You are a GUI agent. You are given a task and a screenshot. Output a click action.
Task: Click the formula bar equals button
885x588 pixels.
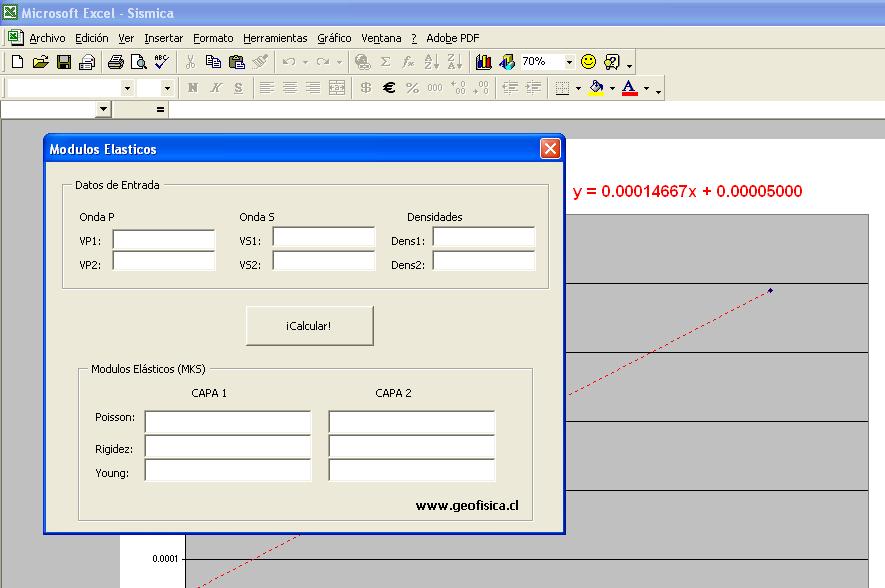pos(160,109)
